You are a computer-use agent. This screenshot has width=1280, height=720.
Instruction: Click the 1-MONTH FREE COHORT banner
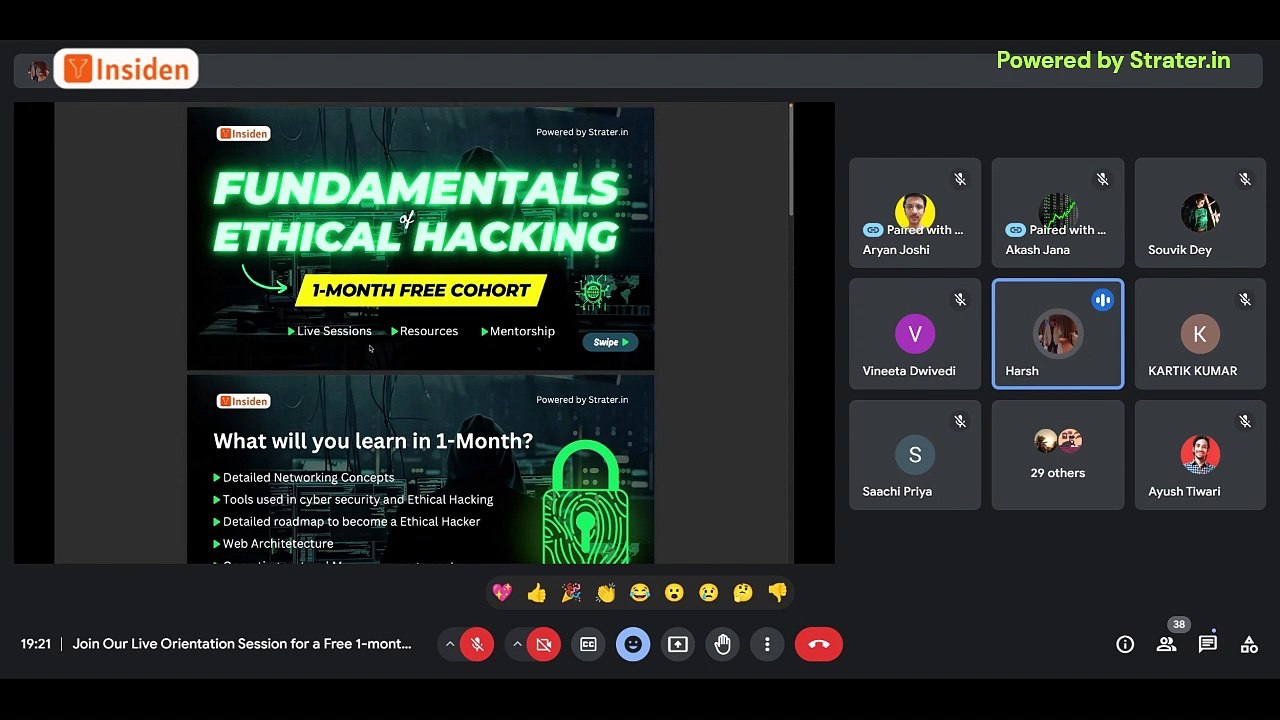pos(421,291)
